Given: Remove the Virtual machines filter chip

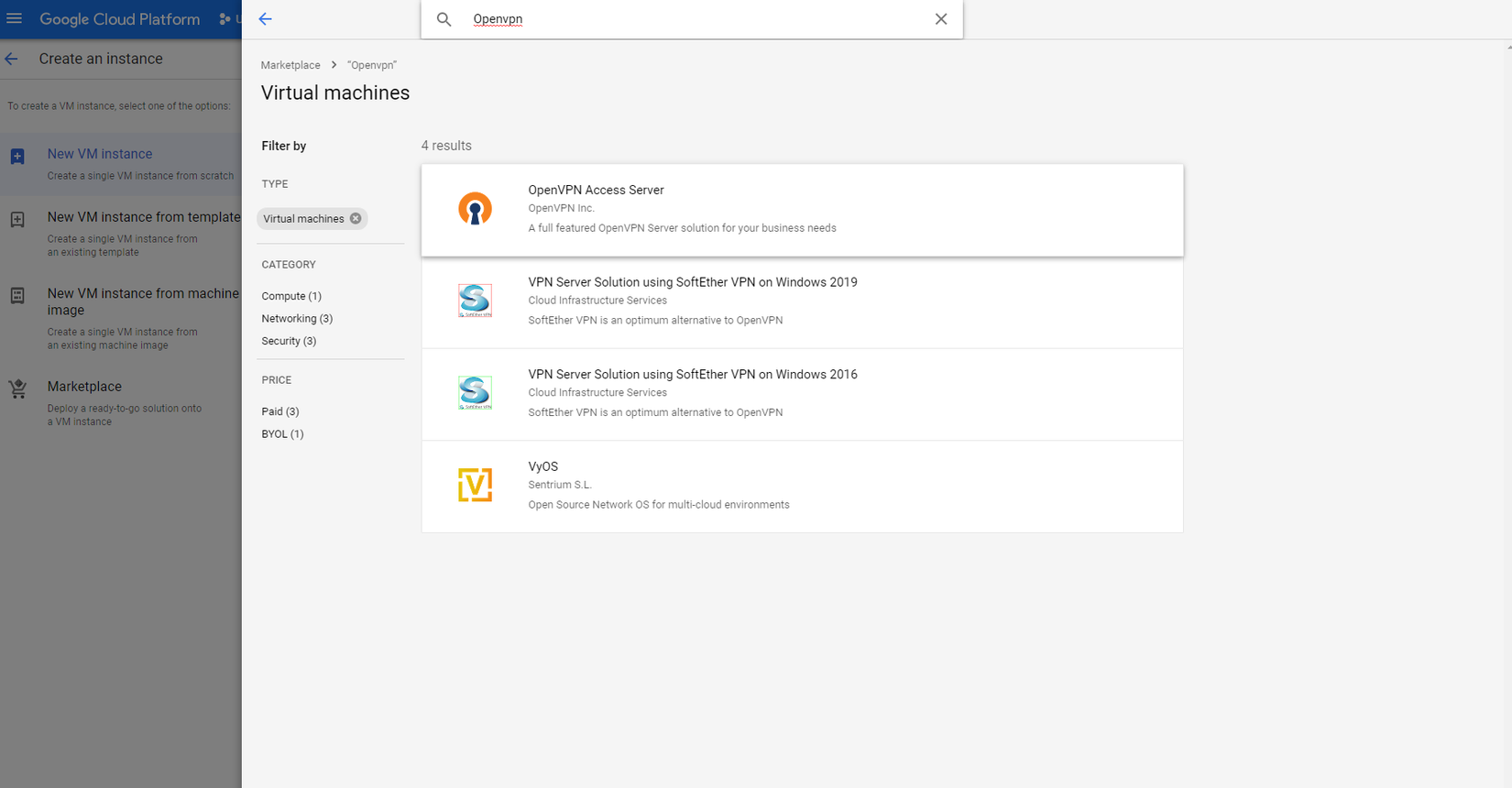Looking at the screenshot, I should [356, 218].
